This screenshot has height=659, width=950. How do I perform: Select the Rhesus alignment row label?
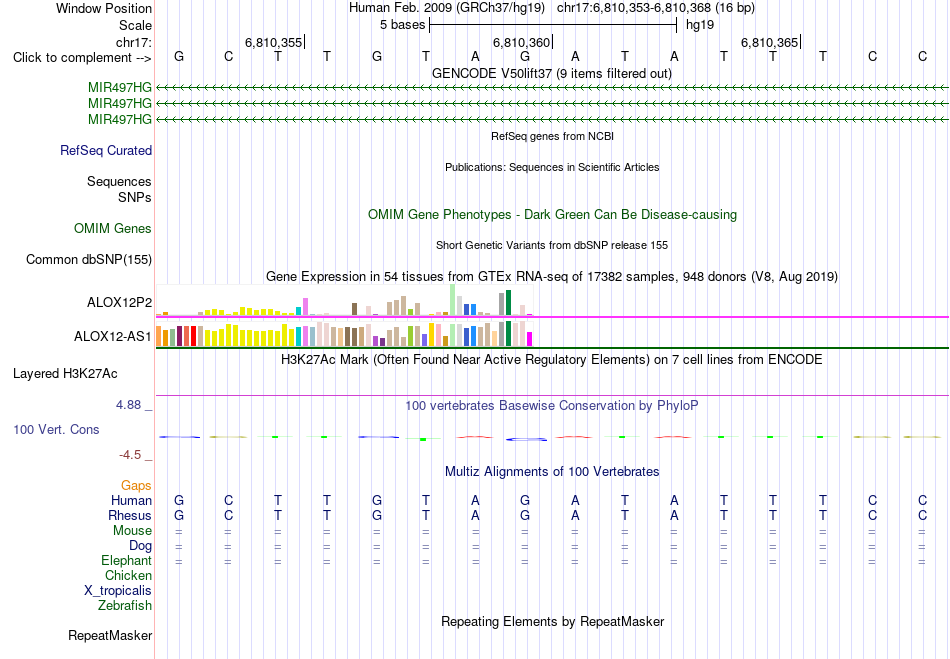(130, 515)
